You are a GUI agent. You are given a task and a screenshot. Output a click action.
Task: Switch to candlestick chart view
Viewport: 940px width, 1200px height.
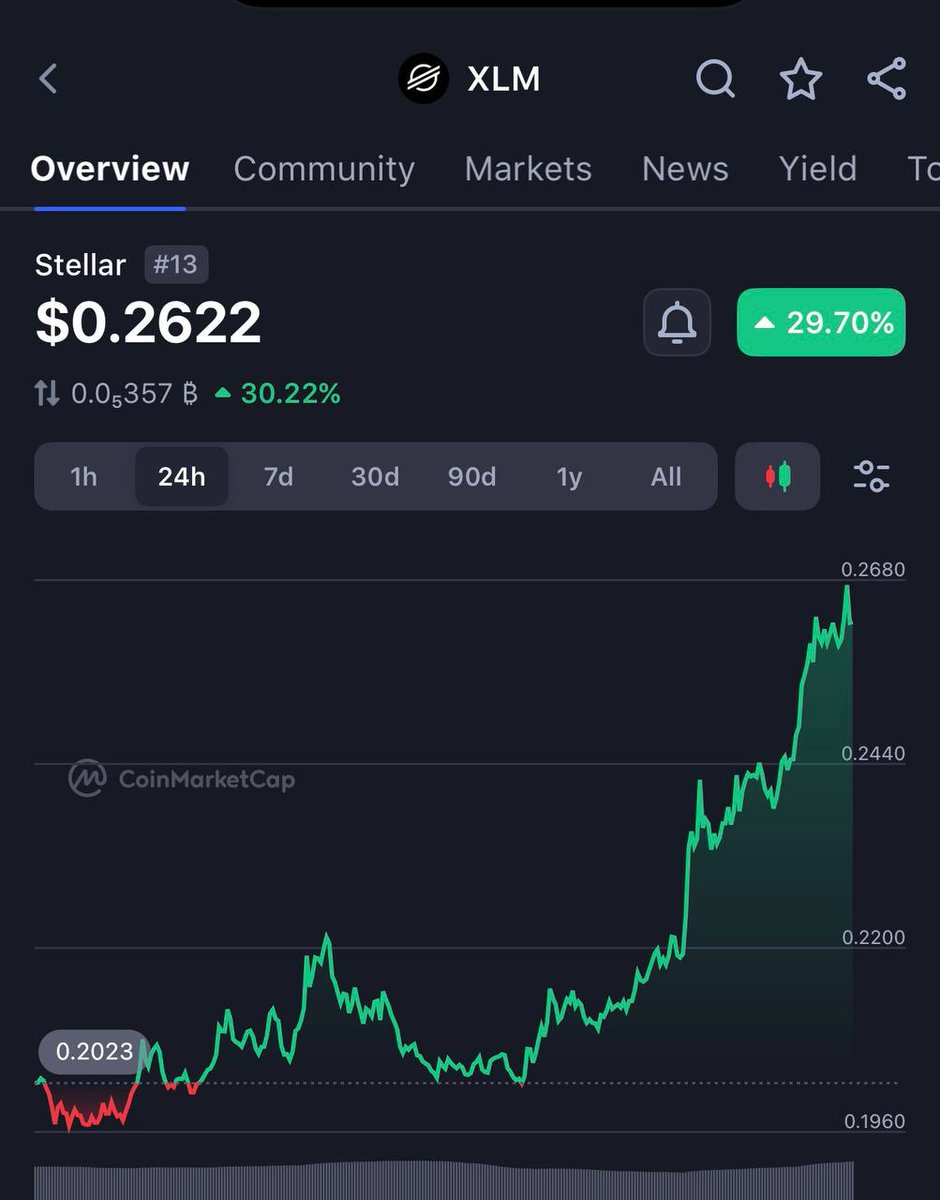(777, 476)
